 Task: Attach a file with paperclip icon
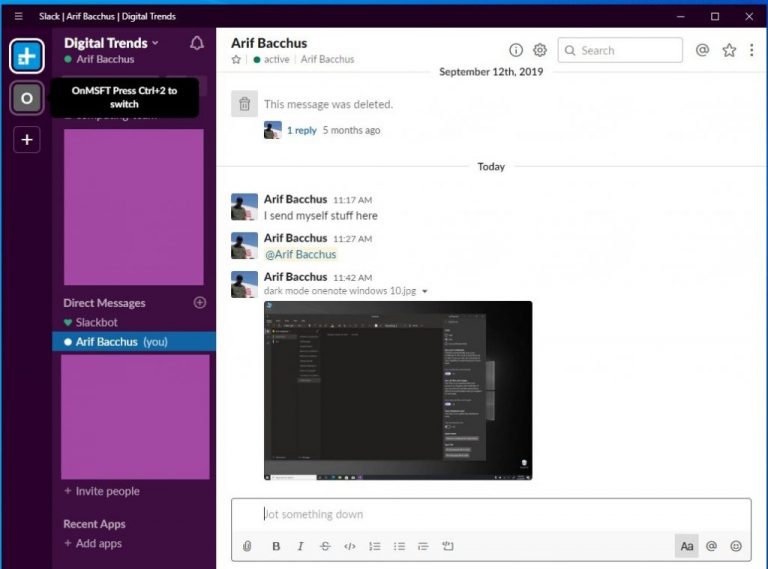(x=247, y=546)
